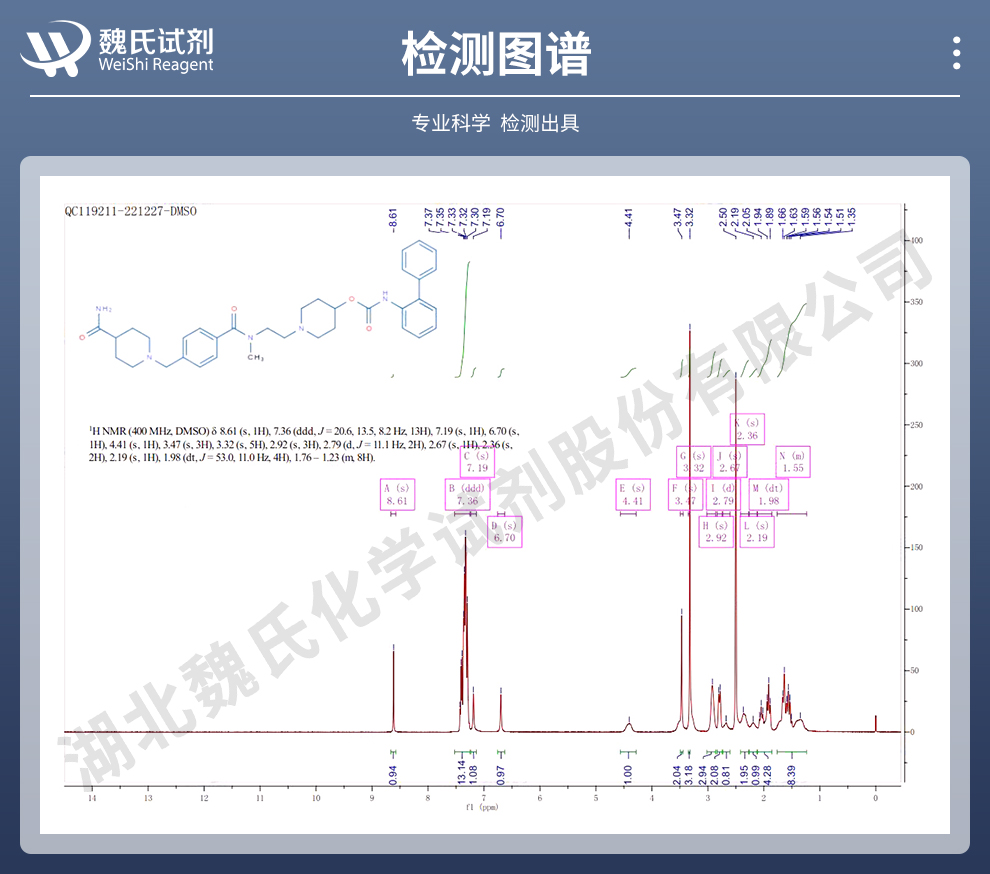990x874 pixels.
Task: Select peak label A (s) 8.61
Action: tap(397, 494)
